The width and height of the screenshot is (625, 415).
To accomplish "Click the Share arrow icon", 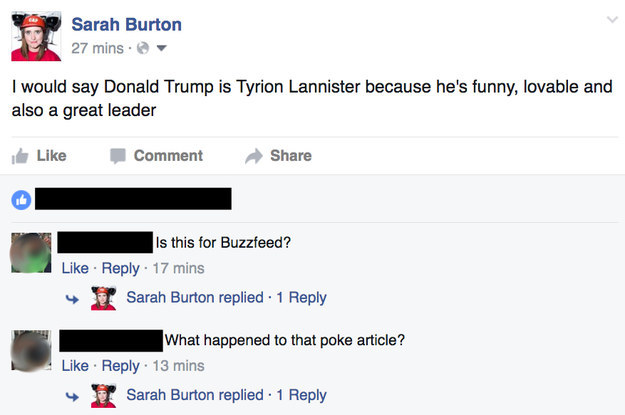I will click(x=253, y=156).
